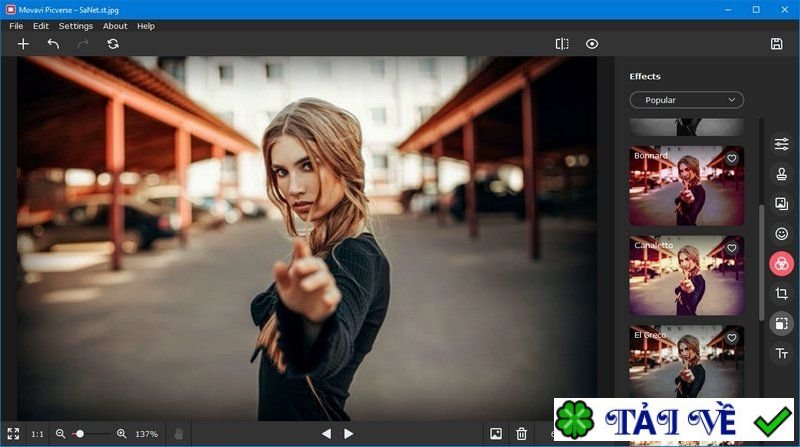Expand the Popular effects dropdown

click(687, 100)
